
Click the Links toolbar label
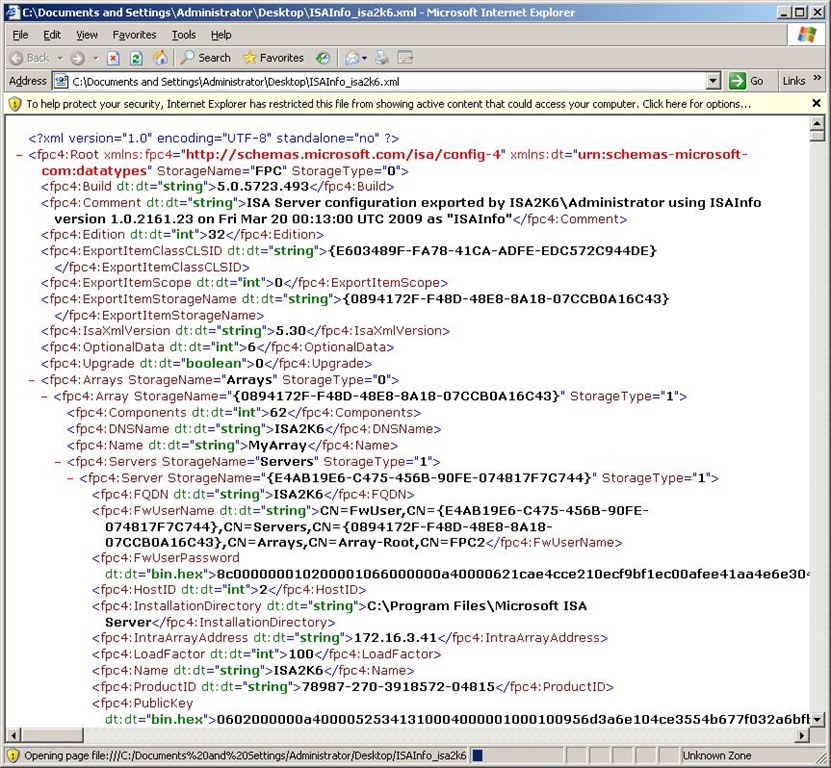point(794,81)
